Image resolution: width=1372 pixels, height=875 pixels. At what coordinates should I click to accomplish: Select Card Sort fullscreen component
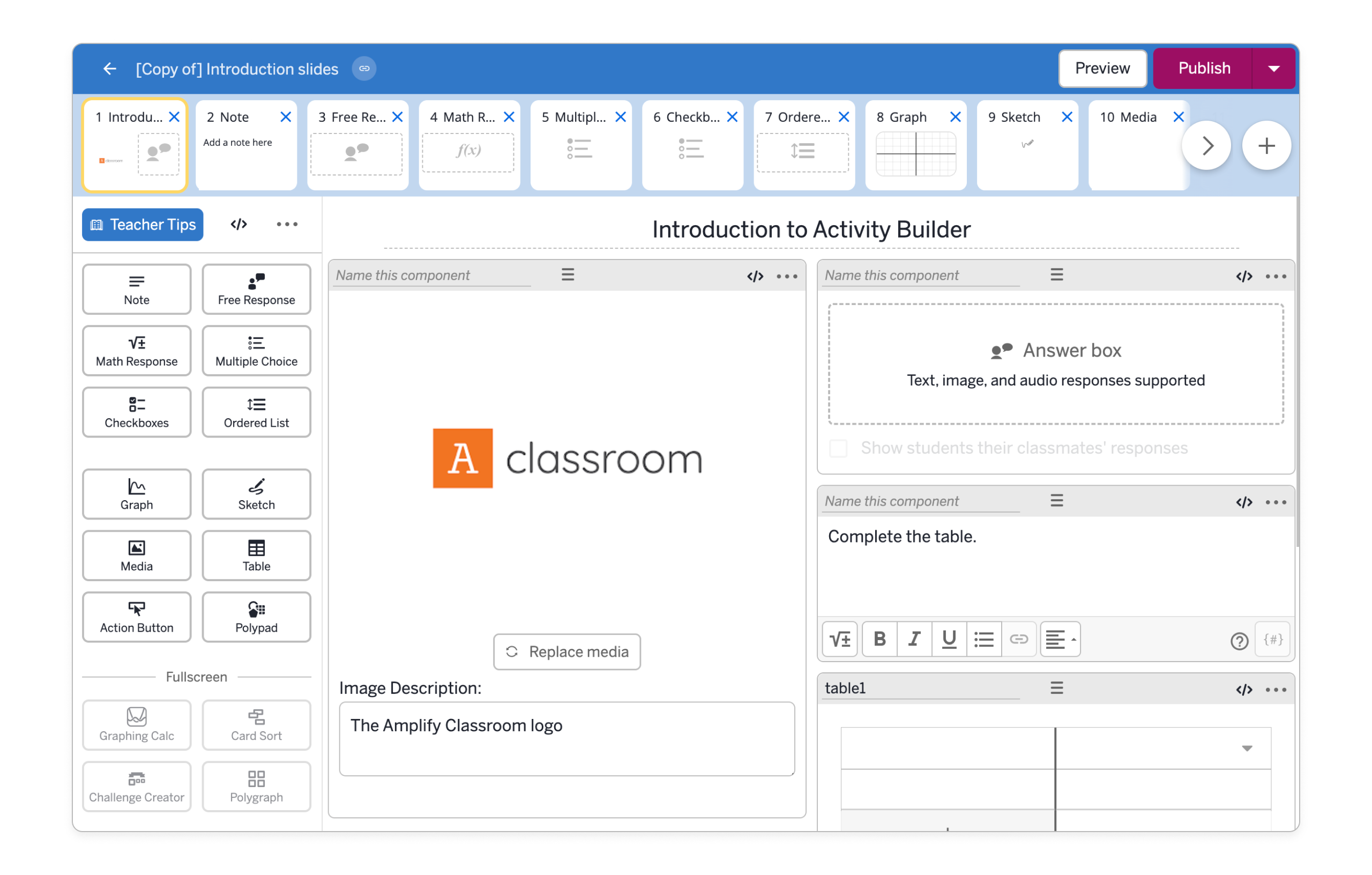tap(256, 725)
